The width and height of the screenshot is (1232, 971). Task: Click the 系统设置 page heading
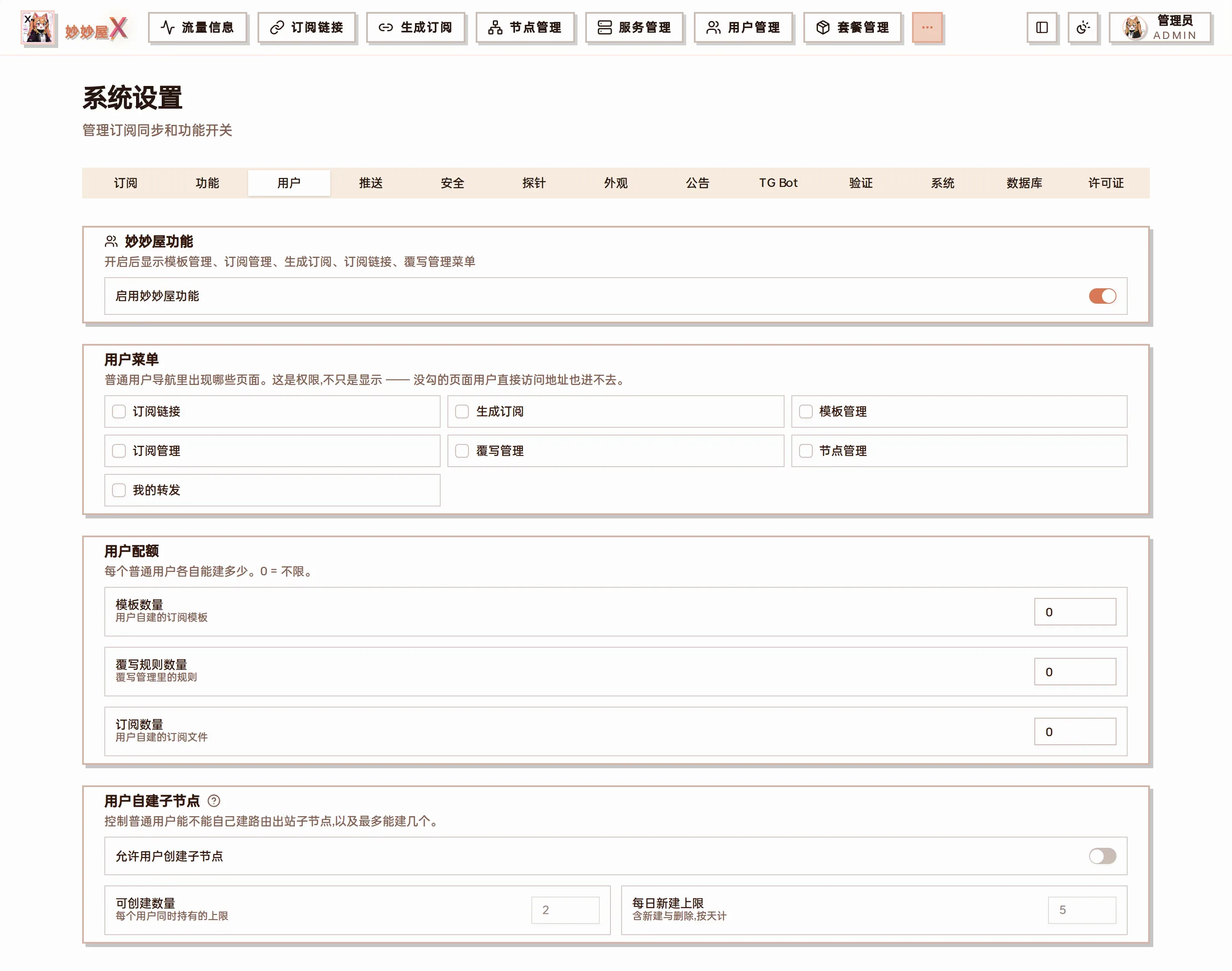point(133,98)
